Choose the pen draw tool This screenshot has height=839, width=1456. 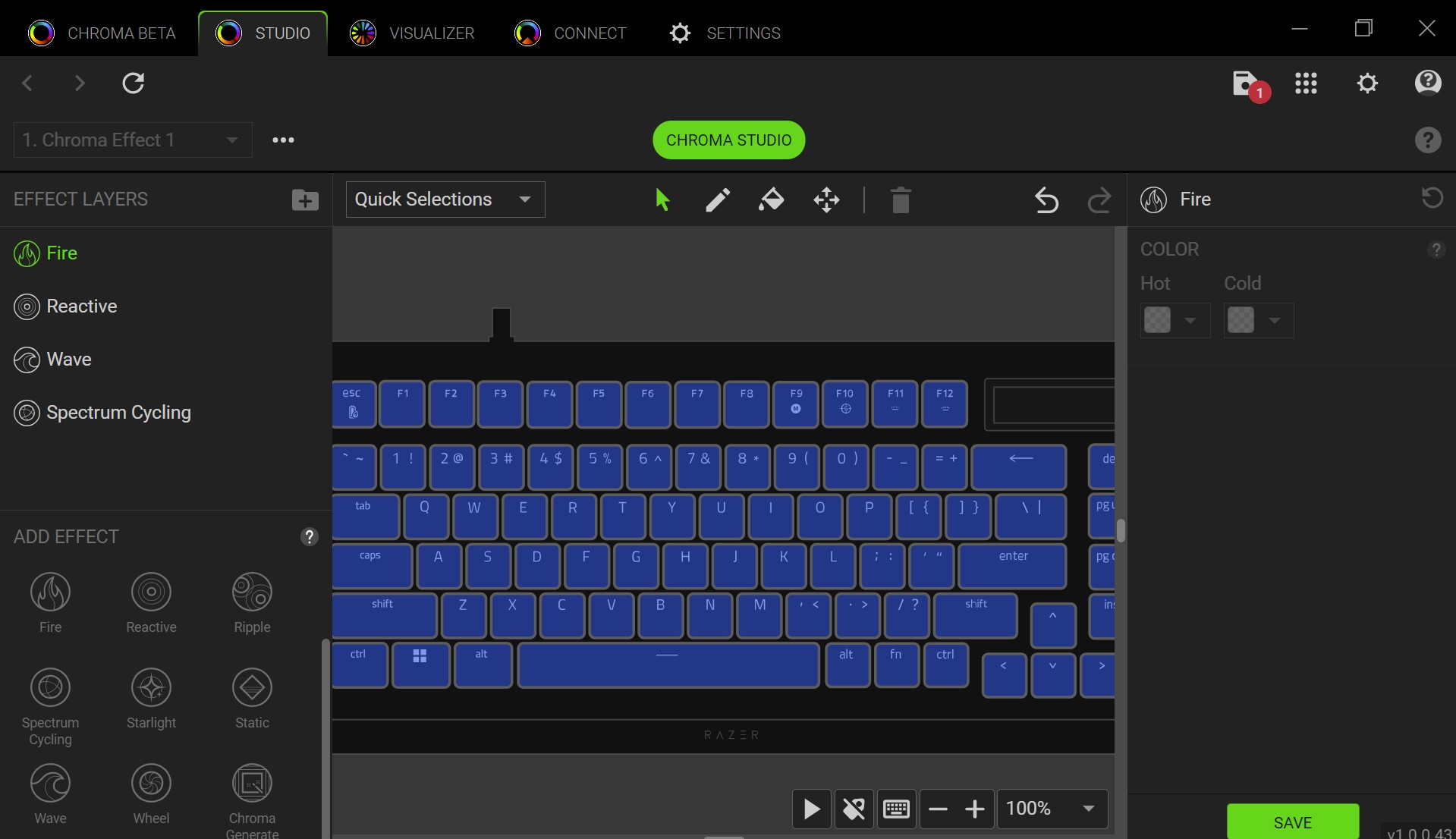point(717,200)
